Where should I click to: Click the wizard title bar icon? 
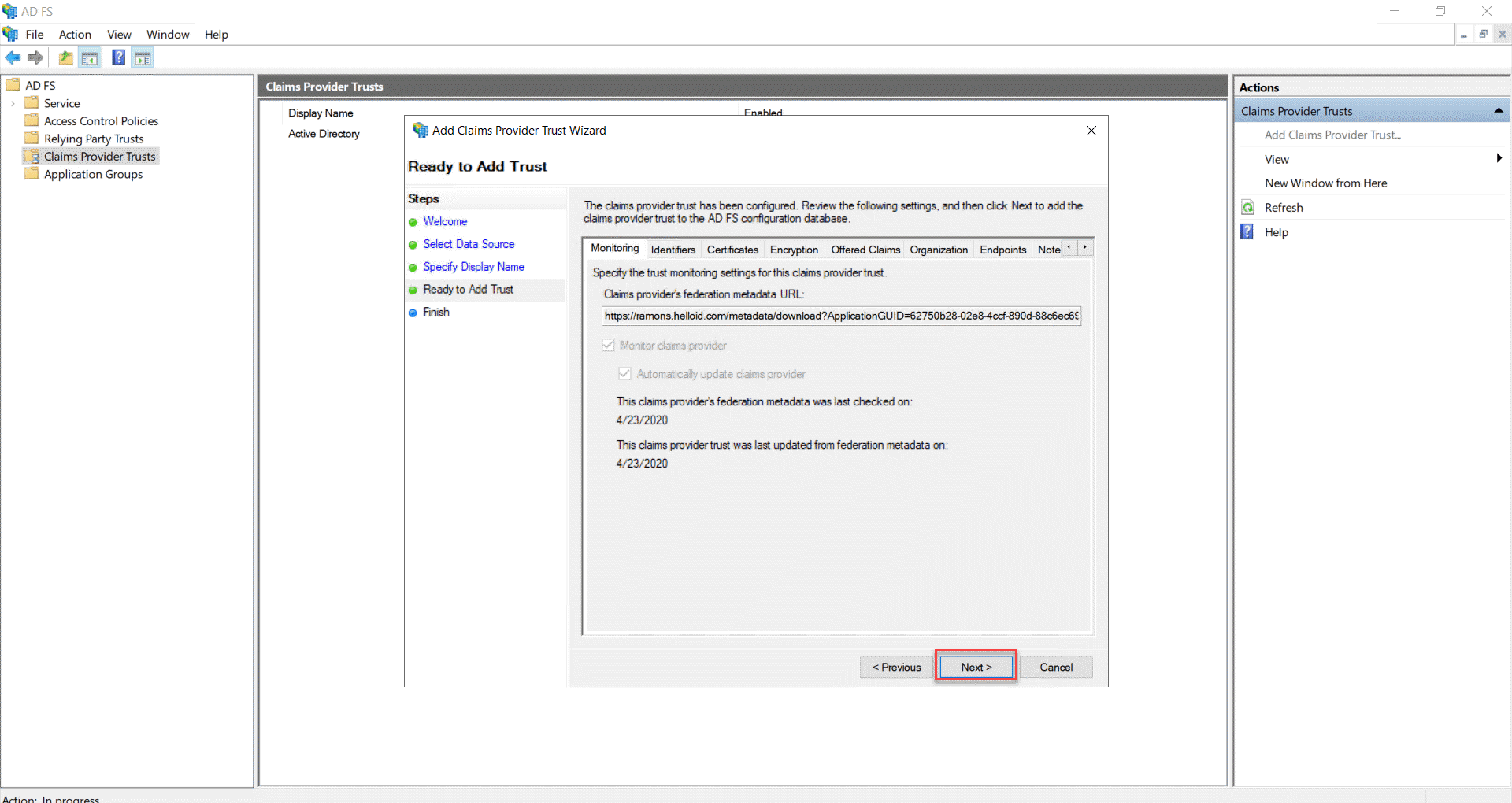[420, 130]
